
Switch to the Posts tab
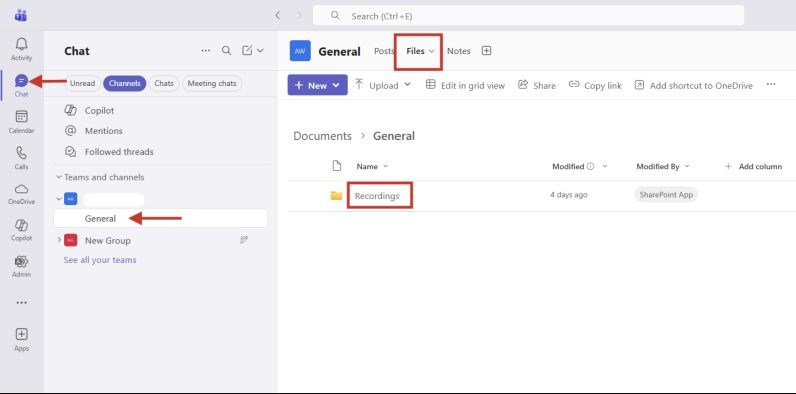click(383, 51)
